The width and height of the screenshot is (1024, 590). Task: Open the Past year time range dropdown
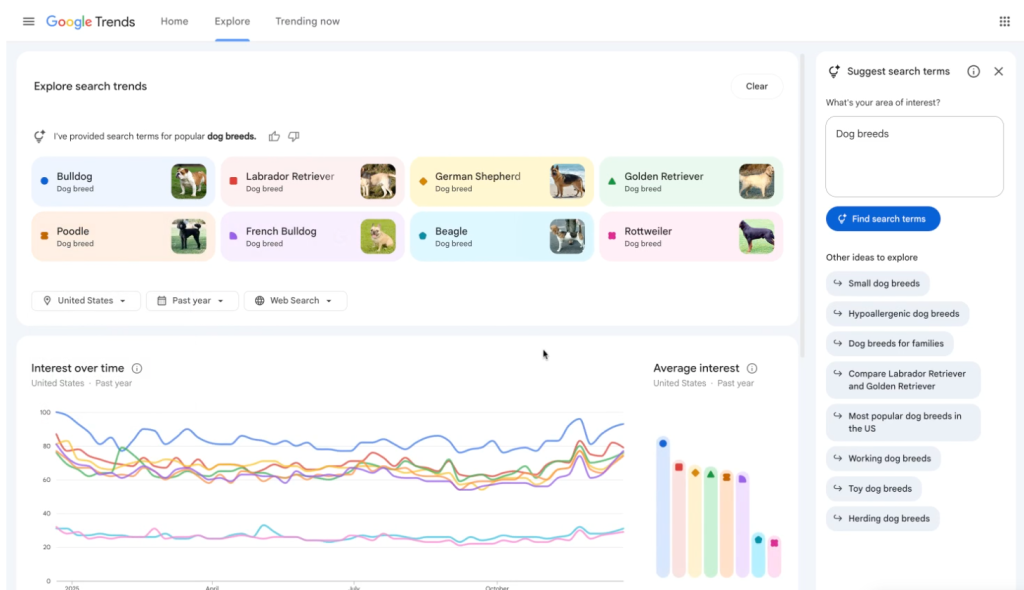[x=192, y=300]
